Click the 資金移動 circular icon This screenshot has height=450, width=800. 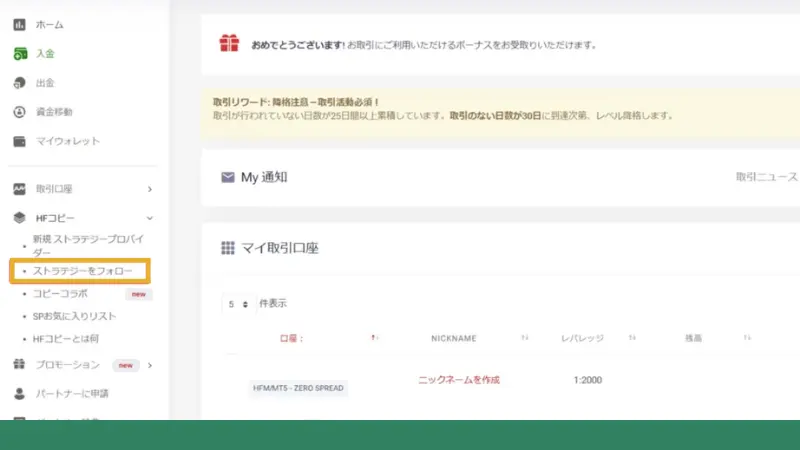pyautogui.click(x=19, y=112)
